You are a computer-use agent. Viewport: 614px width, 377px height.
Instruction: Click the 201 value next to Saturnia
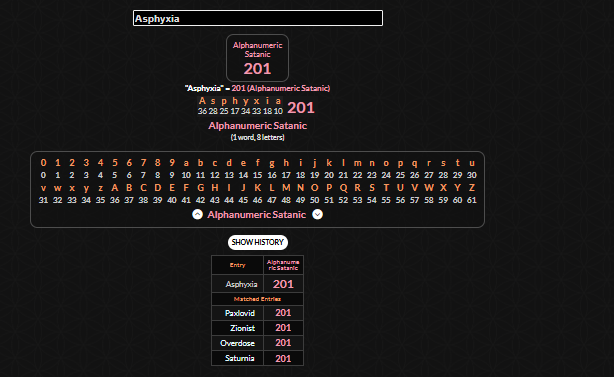(x=283, y=358)
